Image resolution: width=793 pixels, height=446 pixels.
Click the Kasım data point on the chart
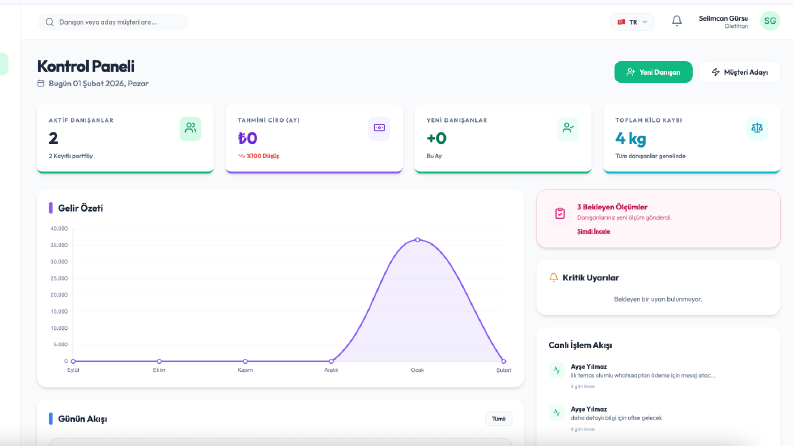245,361
